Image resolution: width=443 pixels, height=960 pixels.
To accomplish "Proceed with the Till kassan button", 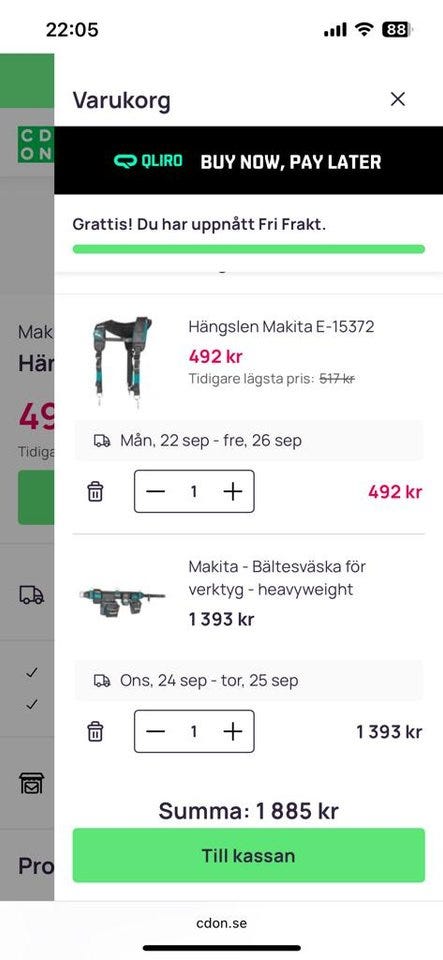I will pyautogui.click(x=248, y=855).
